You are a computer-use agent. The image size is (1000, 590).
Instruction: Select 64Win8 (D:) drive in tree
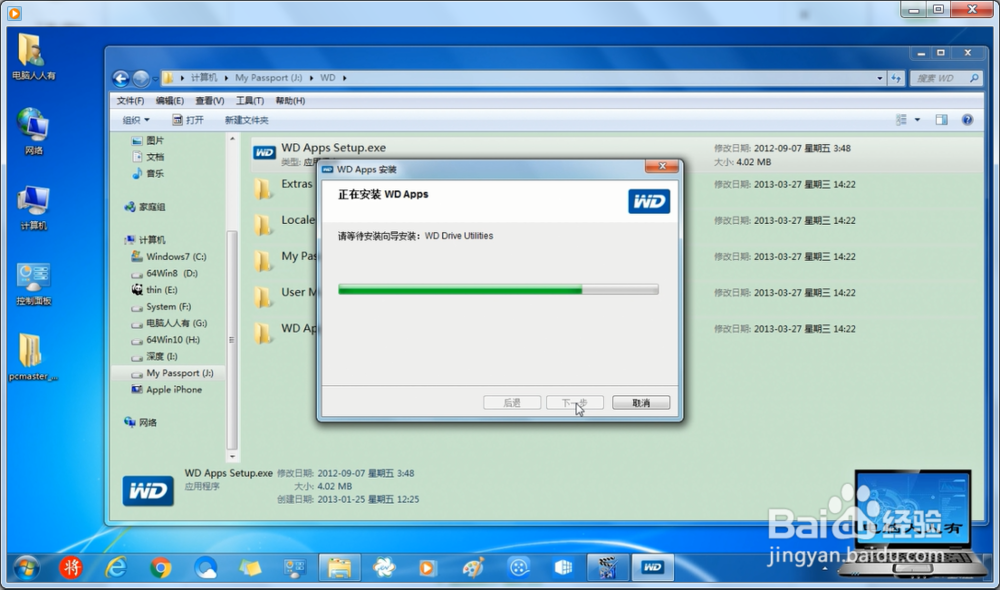pyautogui.click(x=165, y=273)
